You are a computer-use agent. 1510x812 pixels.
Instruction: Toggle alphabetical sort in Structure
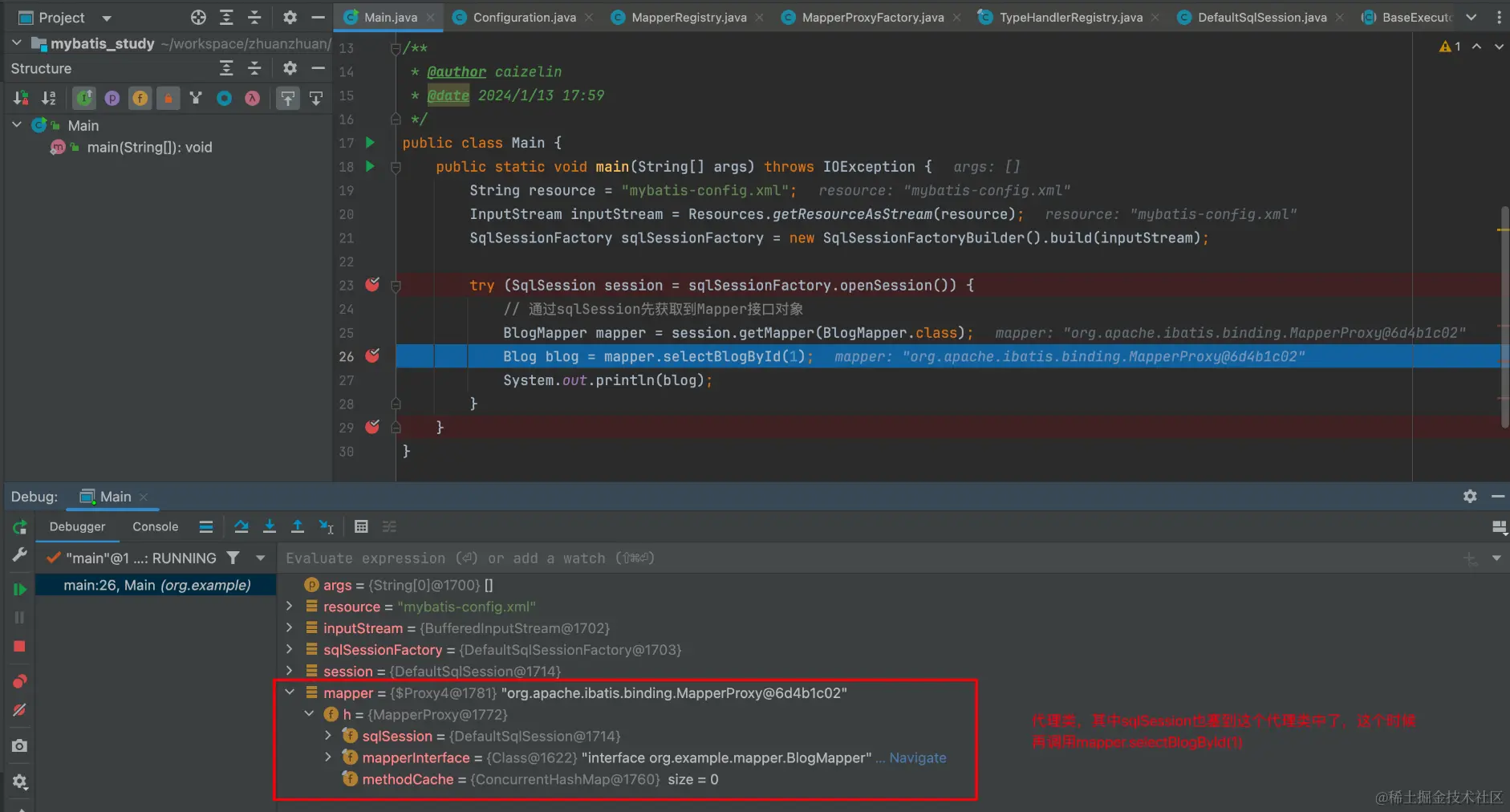point(49,98)
